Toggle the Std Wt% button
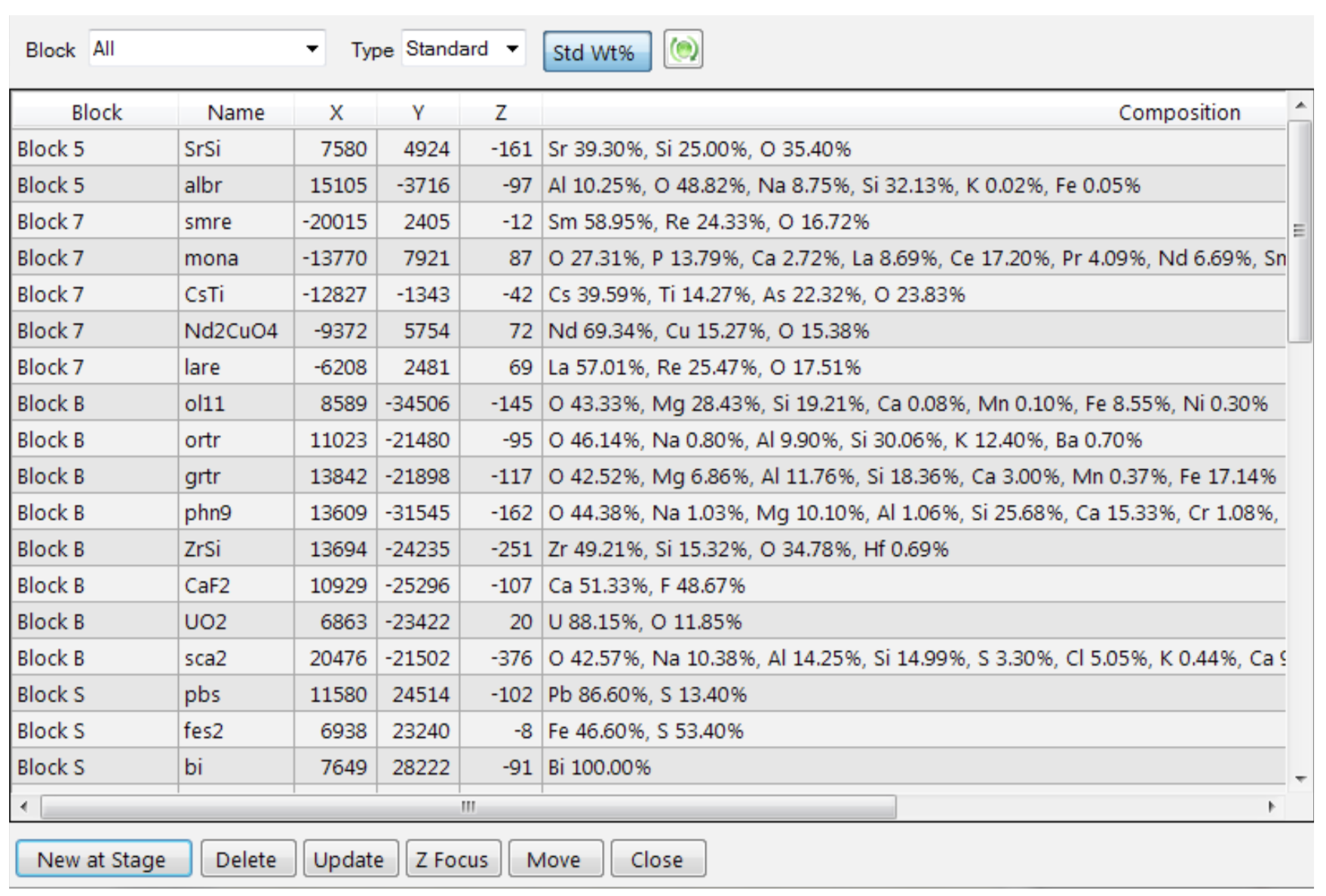Viewport: 1326px width, 896px height. point(597,52)
